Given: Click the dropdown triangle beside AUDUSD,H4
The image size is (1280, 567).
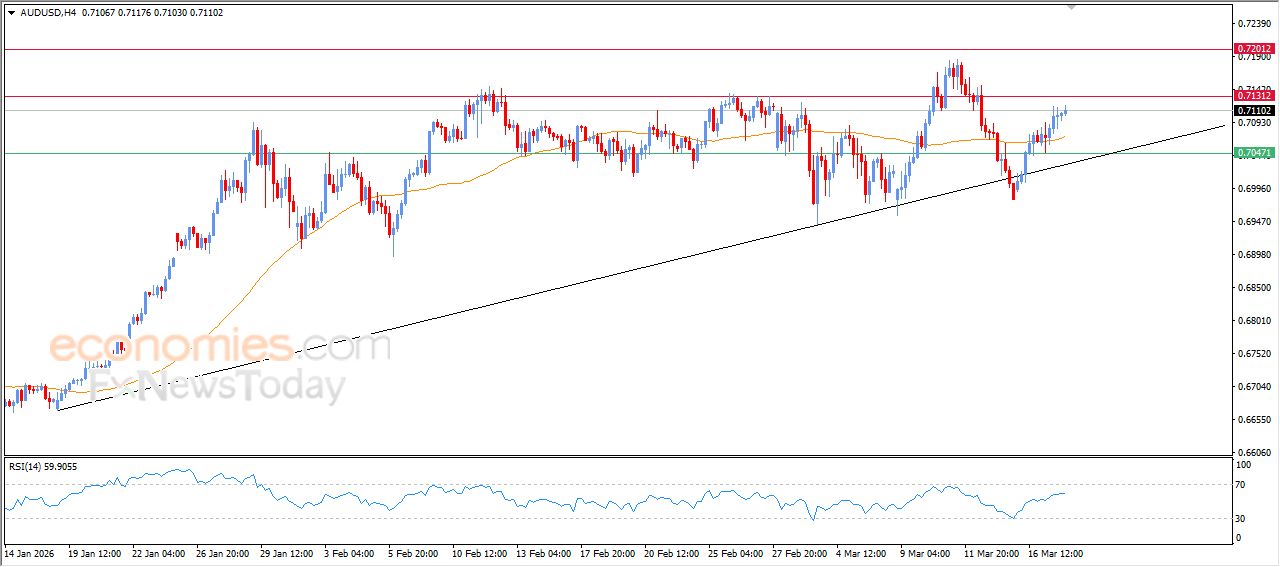Looking at the screenshot, I should pyautogui.click(x=11, y=12).
